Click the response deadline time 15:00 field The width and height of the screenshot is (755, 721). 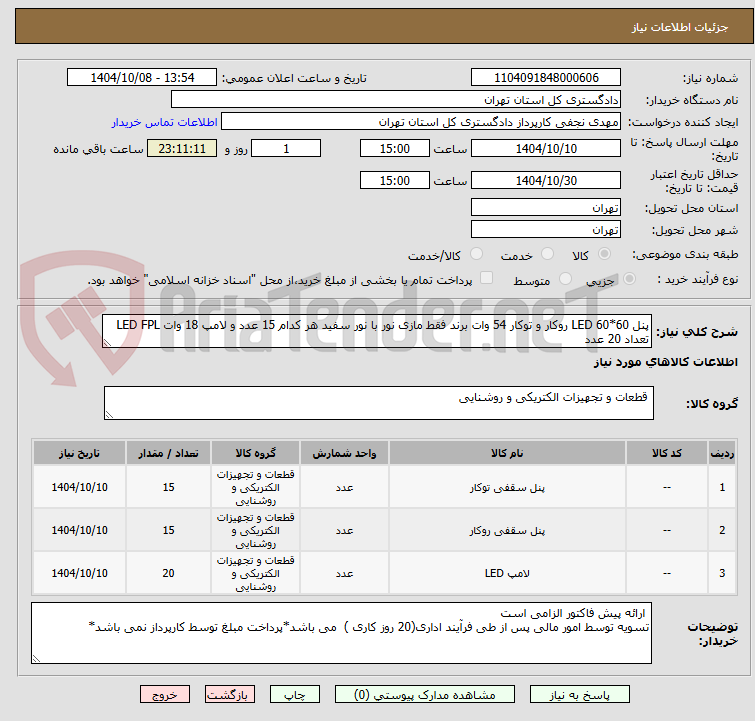tap(394, 148)
